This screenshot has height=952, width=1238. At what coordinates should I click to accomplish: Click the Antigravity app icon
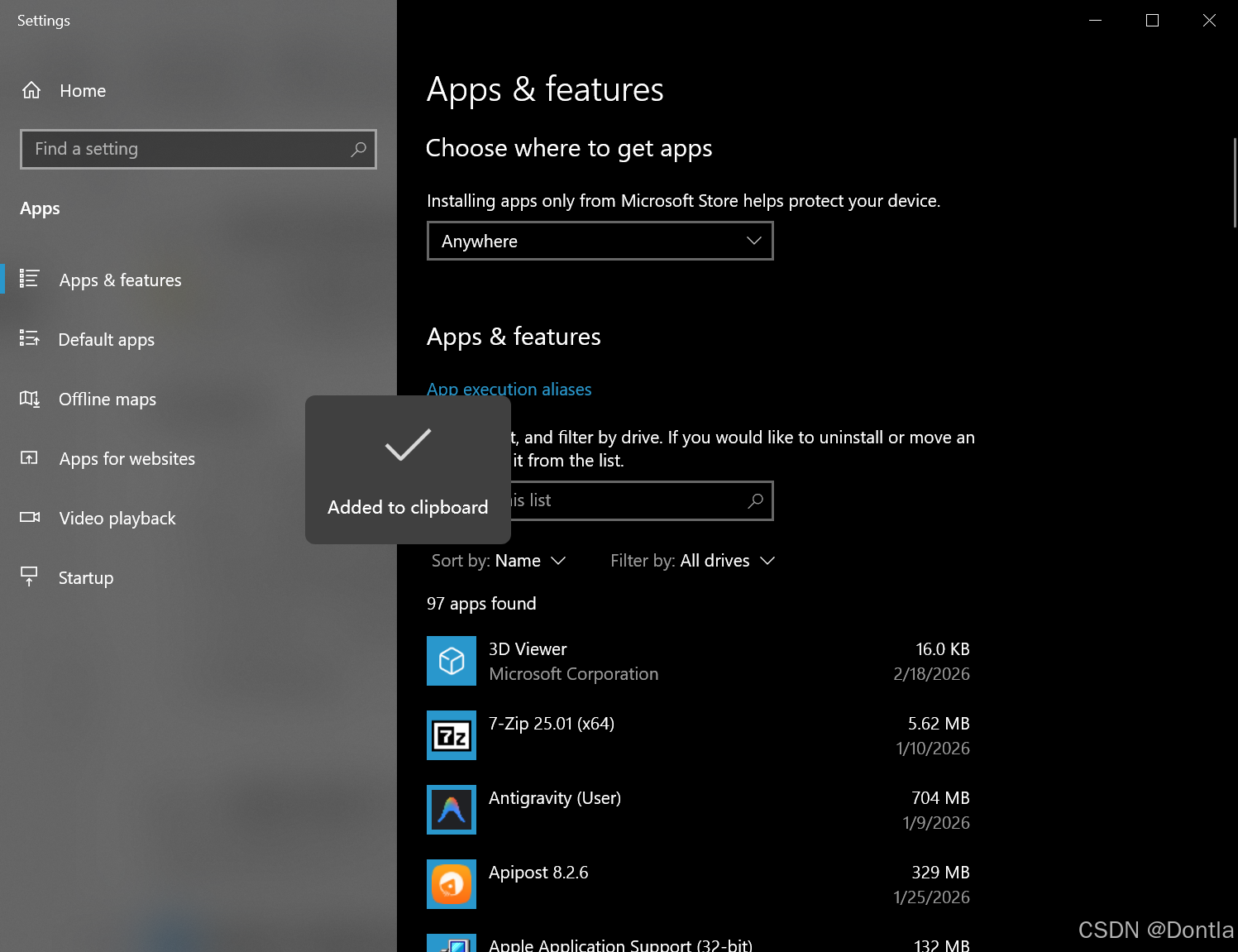[x=452, y=810]
